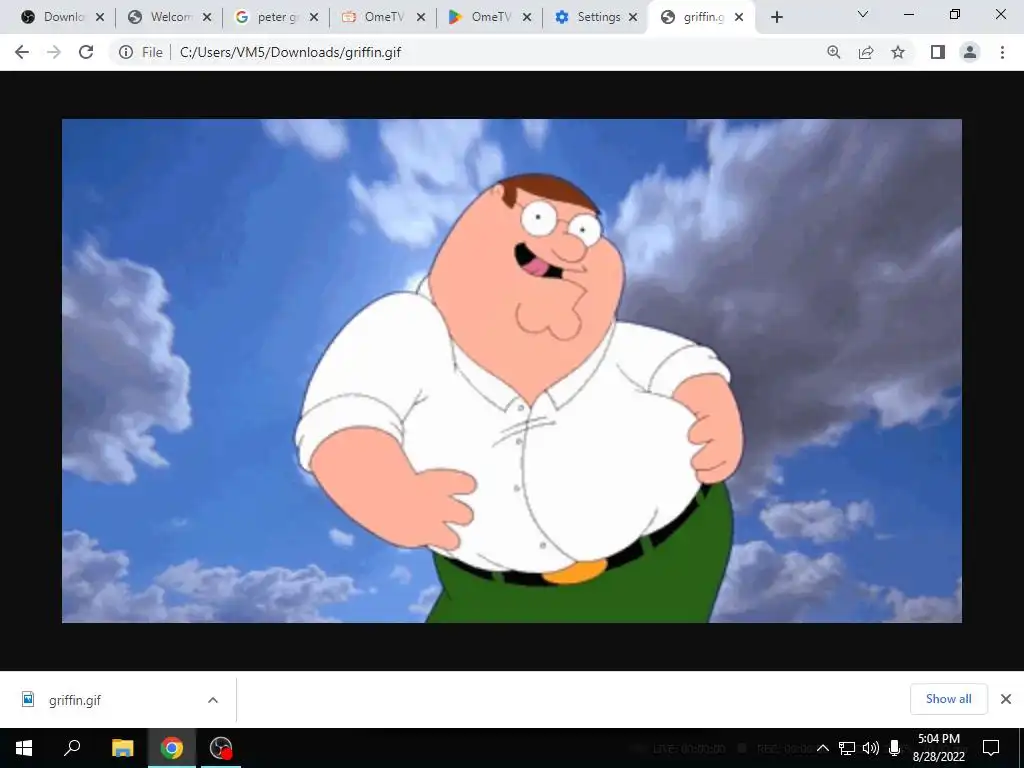Share this page via share icon
Image resolution: width=1024 pixels, height=768 pixels.
(866, 52)
